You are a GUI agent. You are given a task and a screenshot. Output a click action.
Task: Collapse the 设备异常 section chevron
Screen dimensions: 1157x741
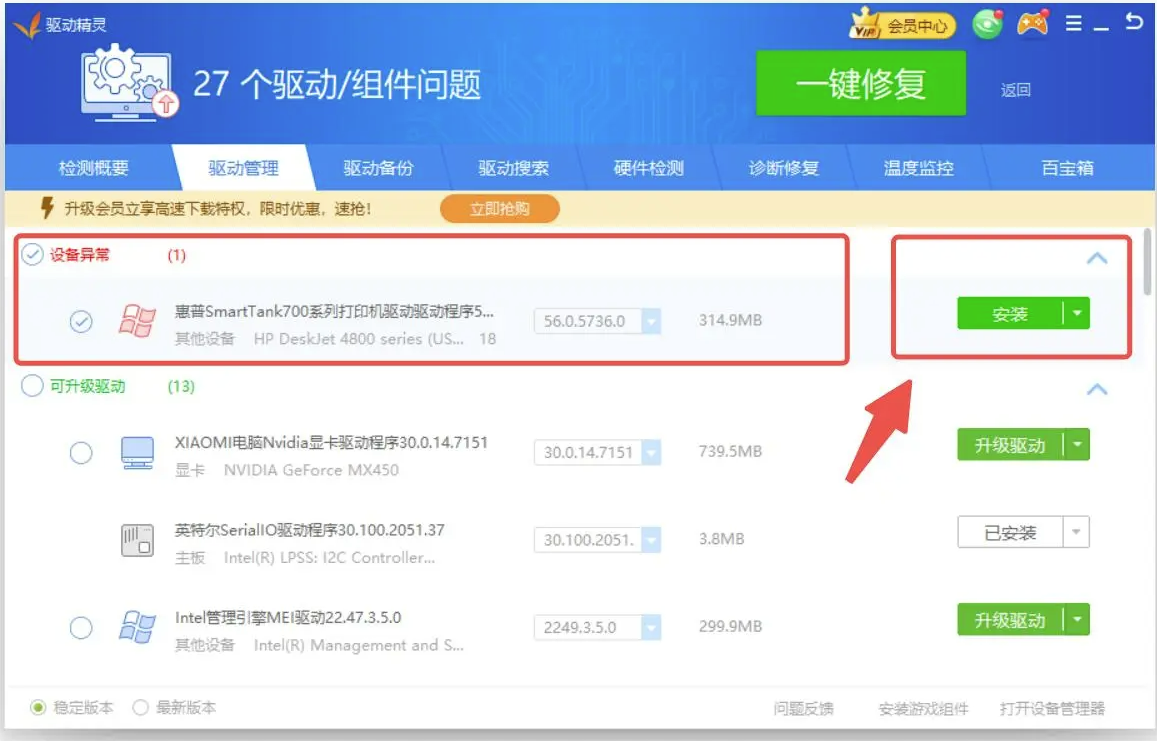pos(1097,257)
